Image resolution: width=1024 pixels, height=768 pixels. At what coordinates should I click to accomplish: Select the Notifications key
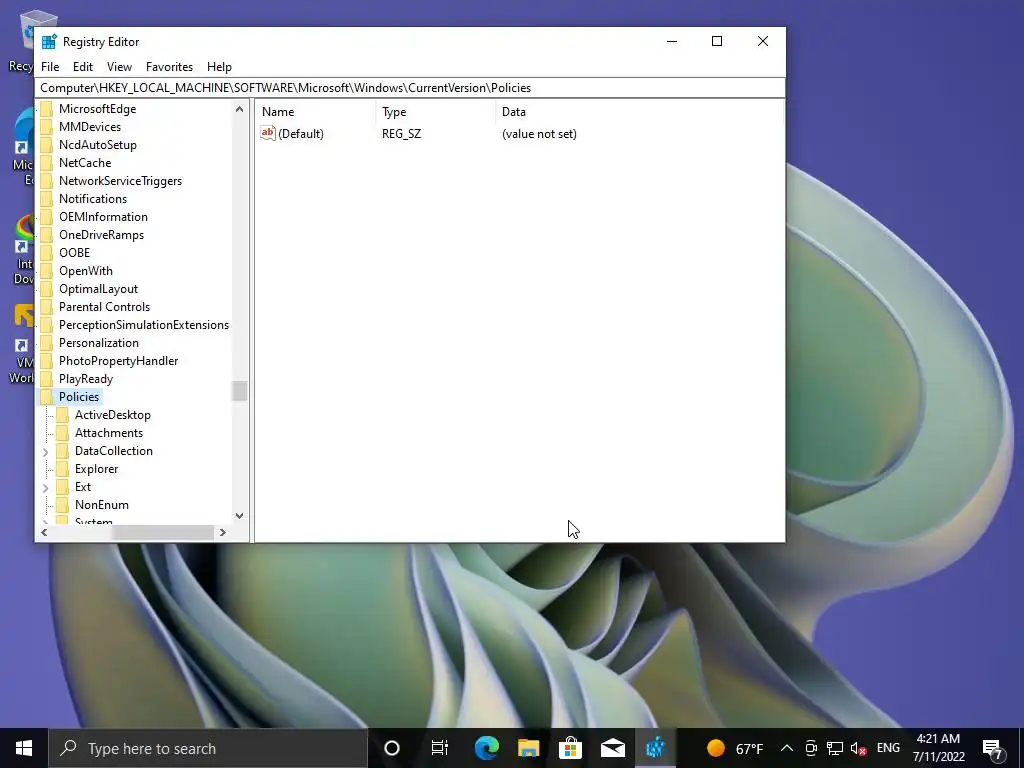93,199
